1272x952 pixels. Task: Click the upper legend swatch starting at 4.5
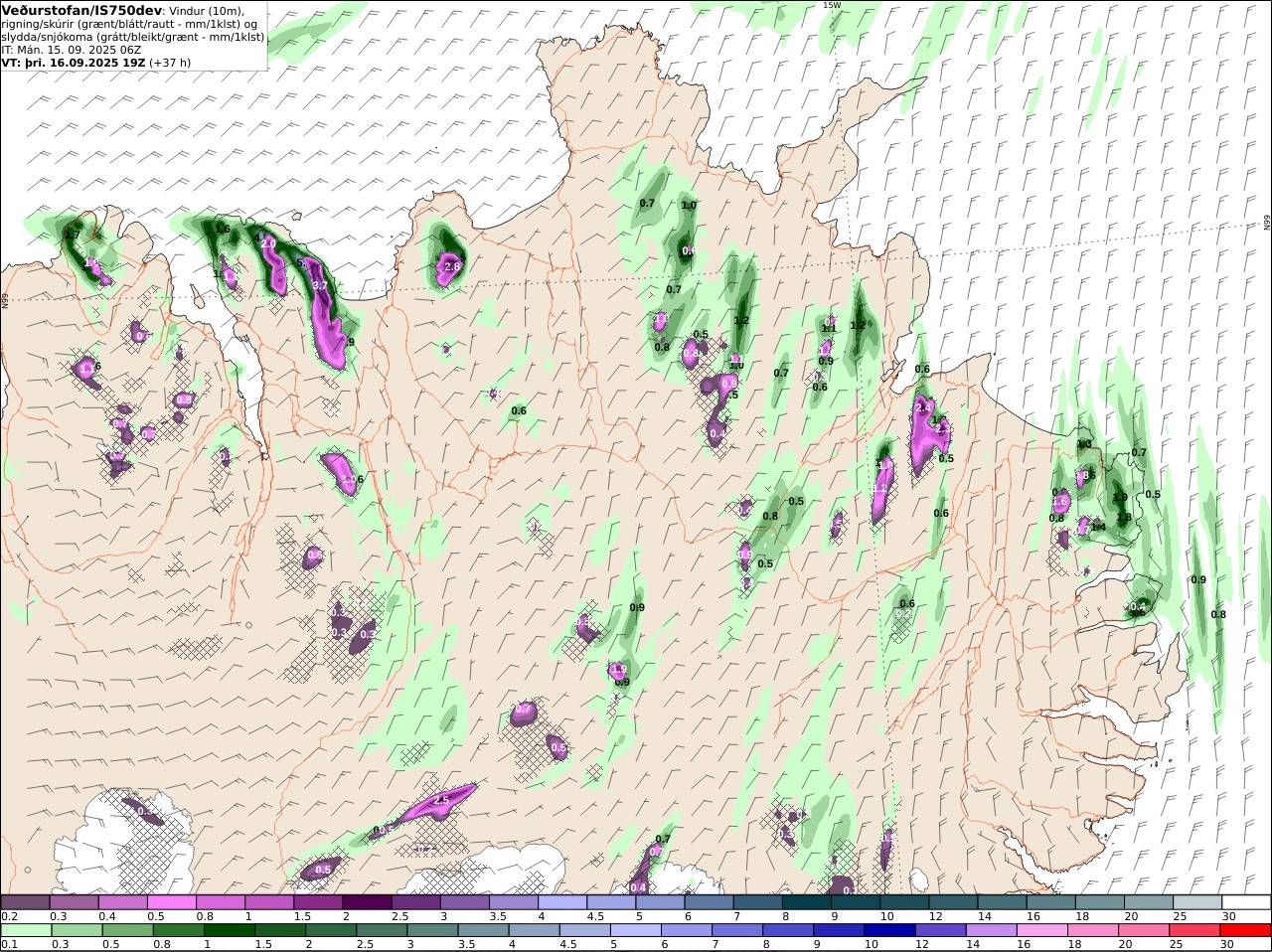(611, 902)
